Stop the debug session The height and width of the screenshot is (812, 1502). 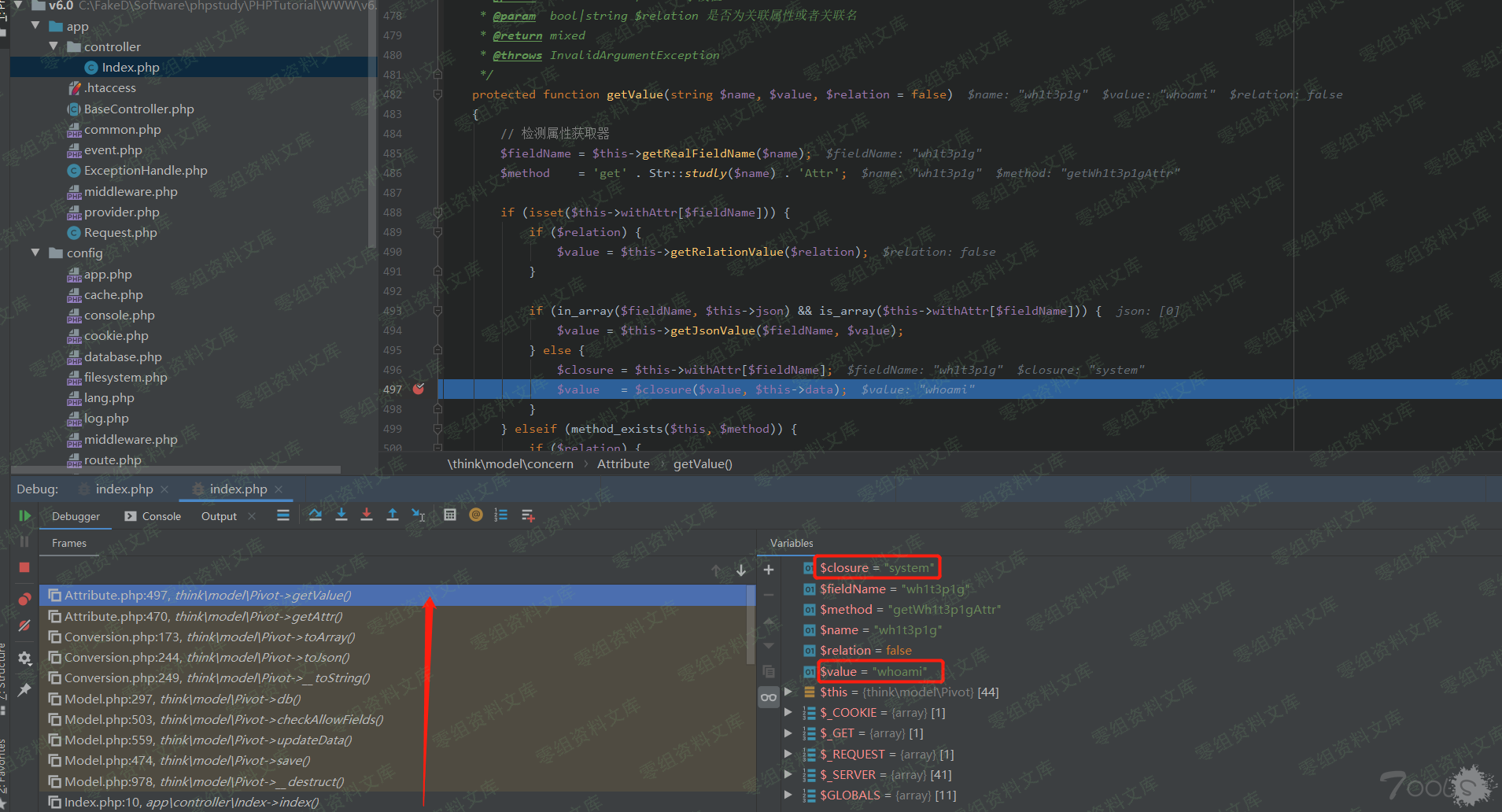pyautogui.click(x=24, y=567)
